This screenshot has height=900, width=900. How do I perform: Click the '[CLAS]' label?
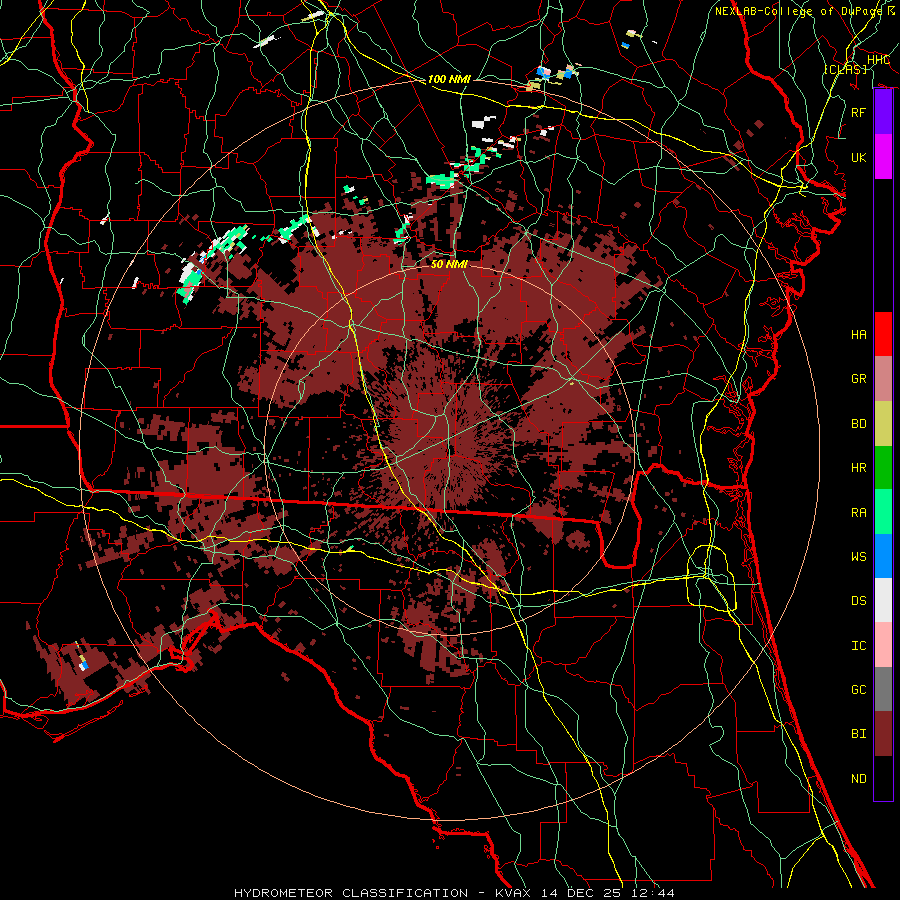tap(845, 69)
